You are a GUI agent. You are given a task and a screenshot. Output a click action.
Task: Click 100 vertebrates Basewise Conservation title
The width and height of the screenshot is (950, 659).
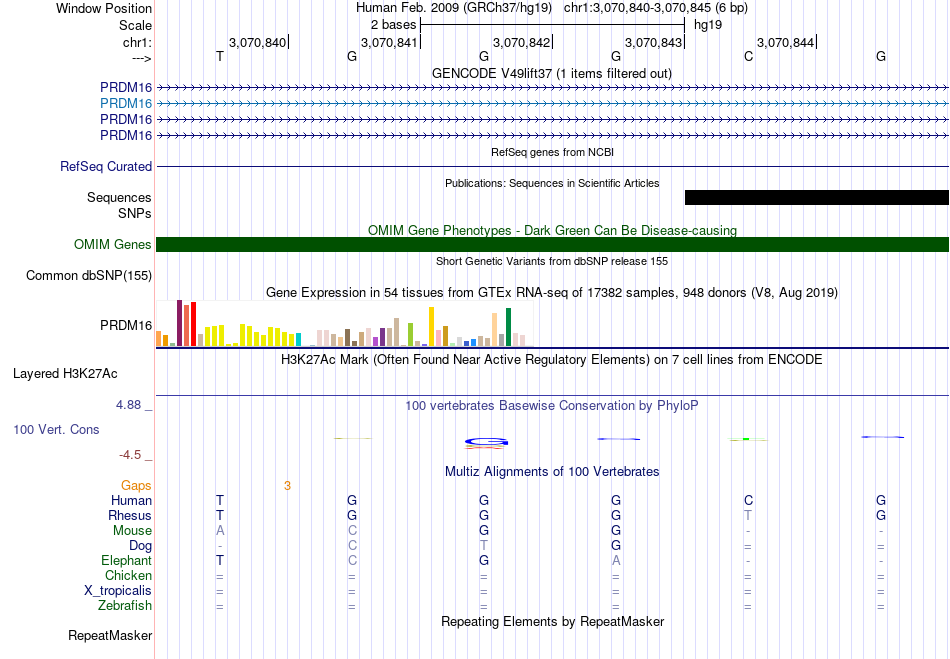point(552,405)
